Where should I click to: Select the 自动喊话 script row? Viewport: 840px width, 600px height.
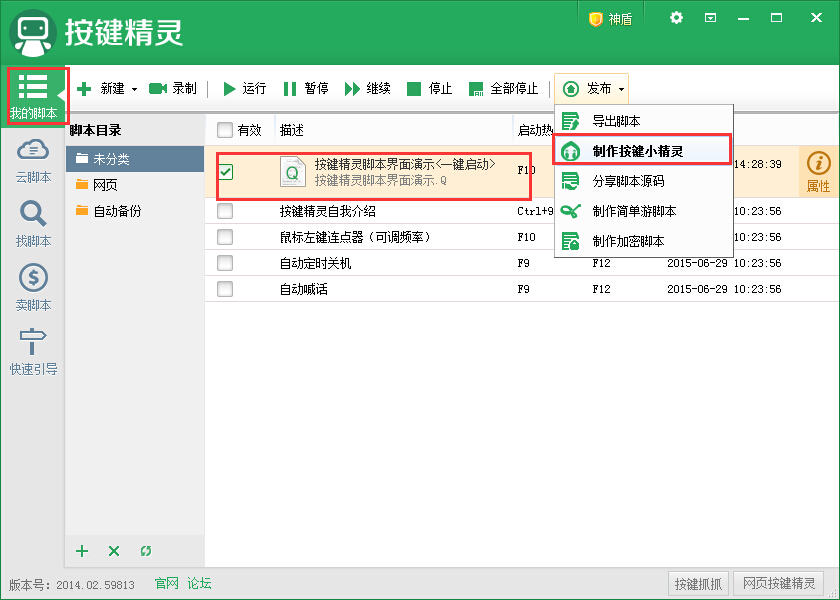click(522, 289)
